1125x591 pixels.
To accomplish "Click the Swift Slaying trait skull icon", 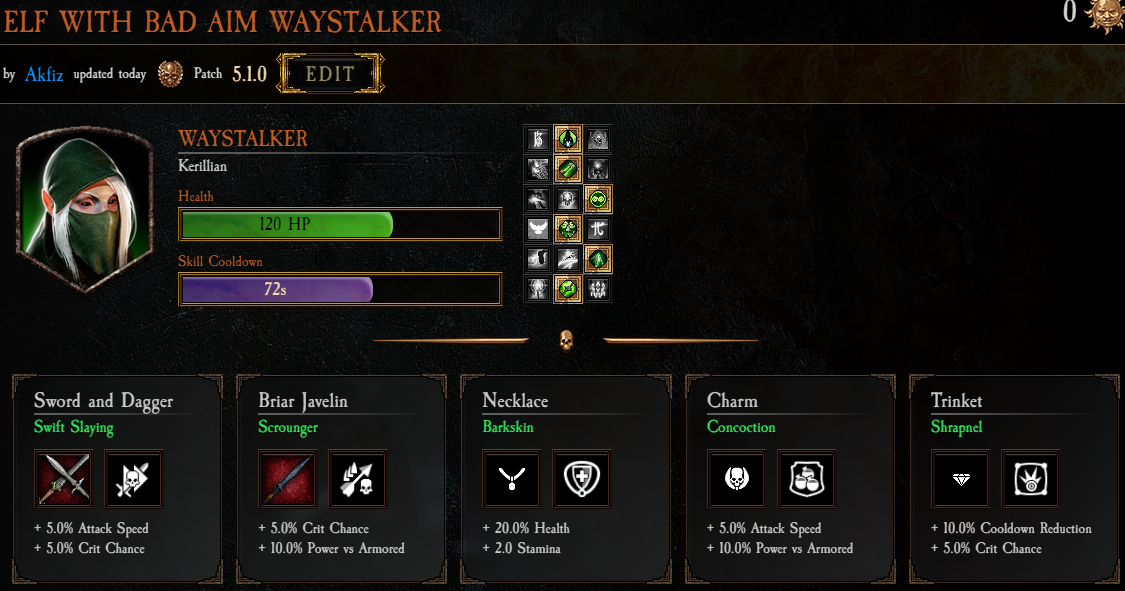I will pyautogui.click(x=133, y=478).
